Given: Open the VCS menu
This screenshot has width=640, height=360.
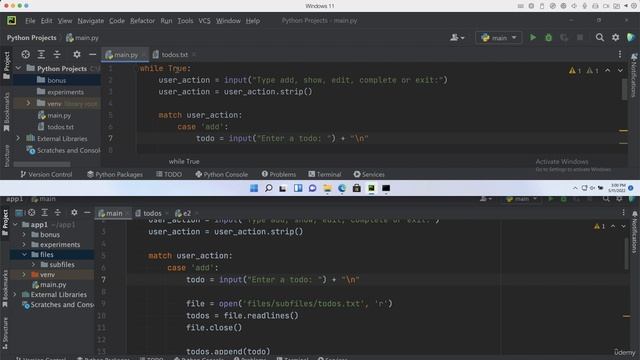Looking at the screenshot, I should pyautogui.click(x=204, y=20).
